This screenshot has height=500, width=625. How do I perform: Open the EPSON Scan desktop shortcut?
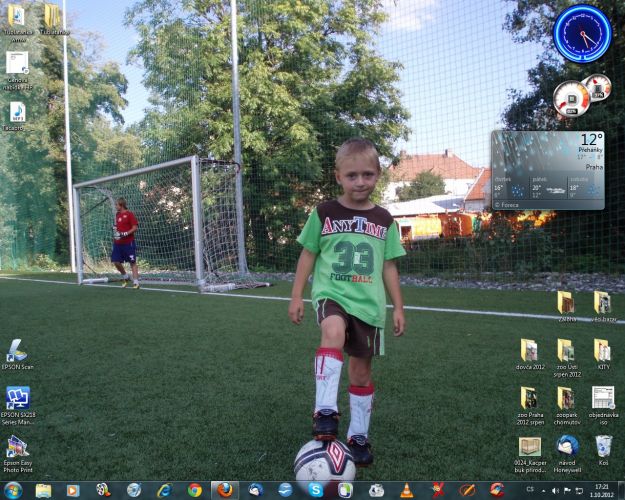[17, 354]
